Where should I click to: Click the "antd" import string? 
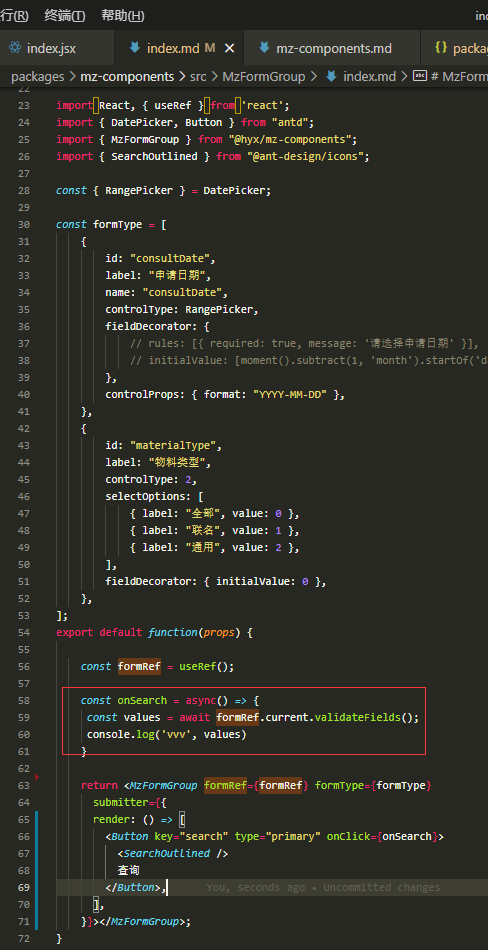click(290, 123)
